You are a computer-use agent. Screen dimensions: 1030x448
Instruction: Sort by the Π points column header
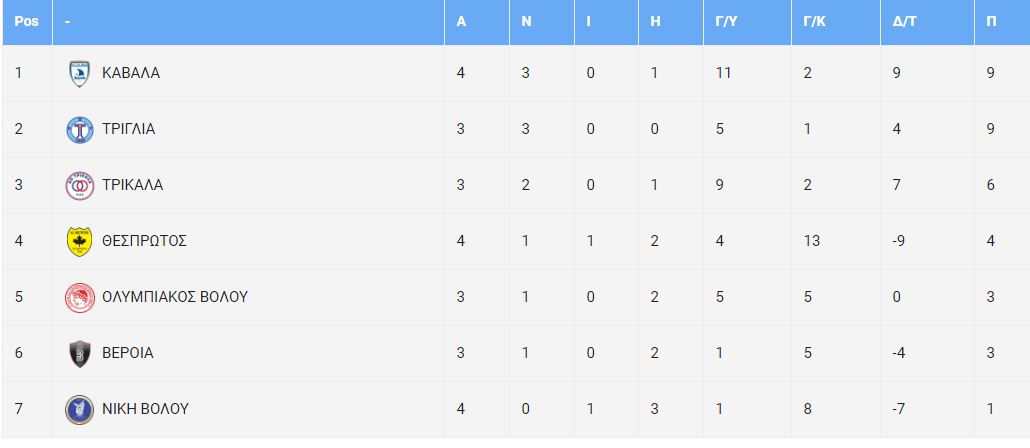coord(991,22)
